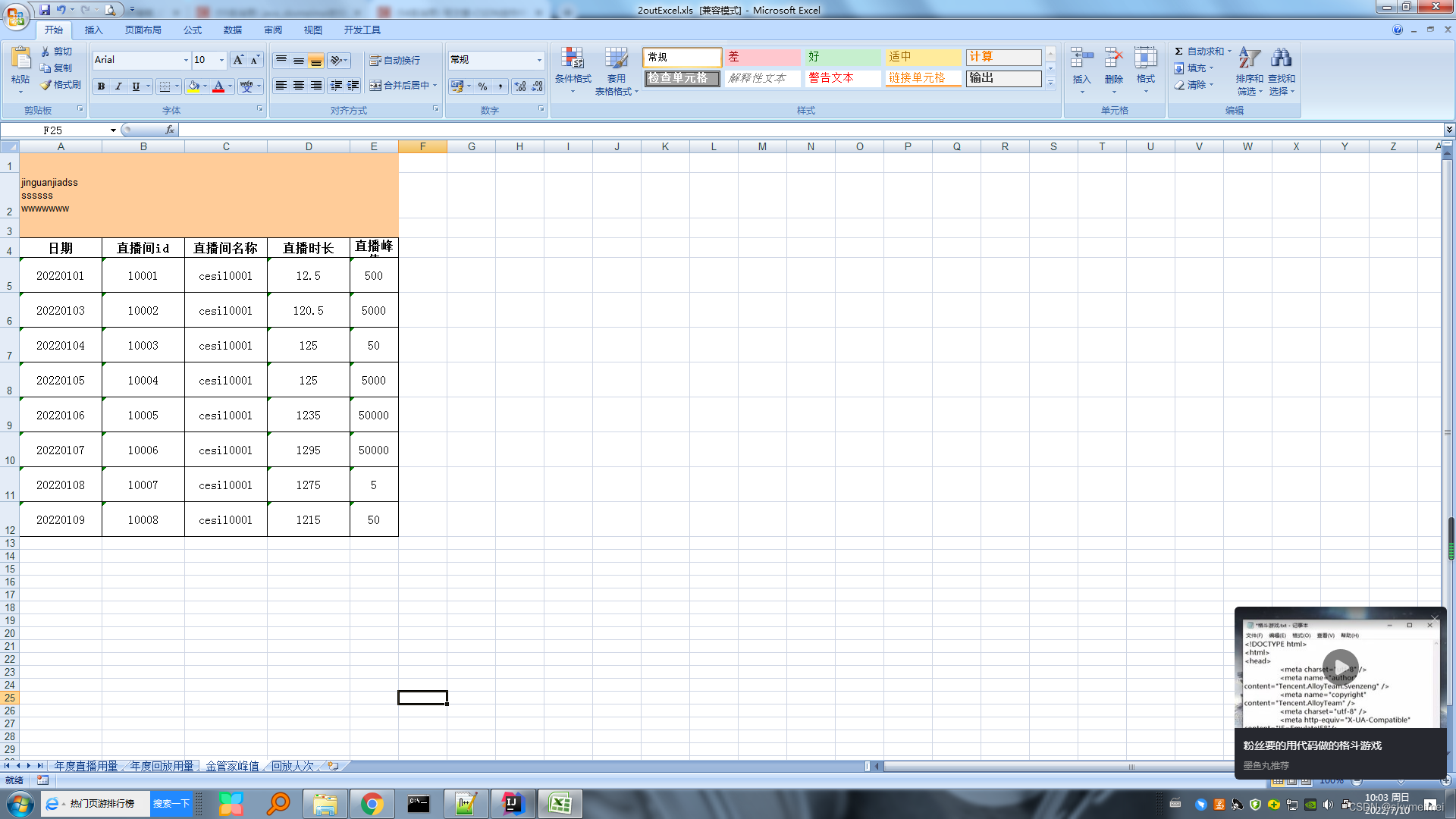Open the 年度回放用量 sheet tab
Image resolution: width=1456 pixels, height=819 pixels.
pyautogui.click(x=162, y=766)
